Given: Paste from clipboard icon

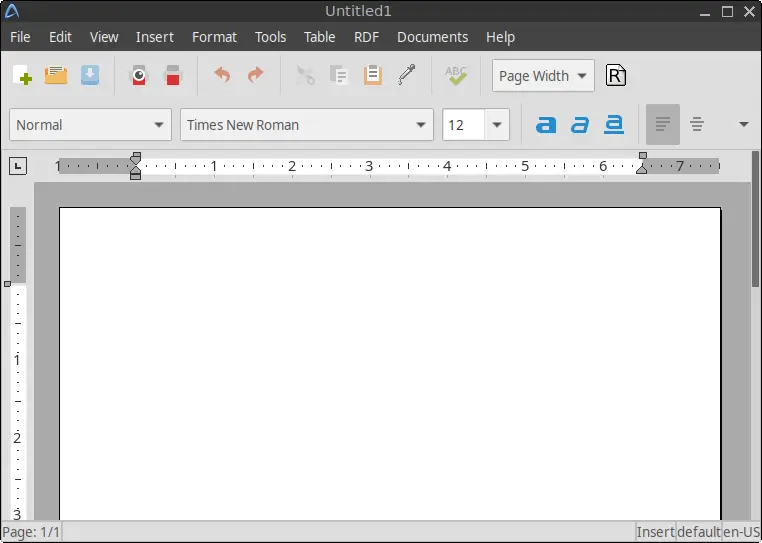Looking at the screenshot, I should click(x=373, y=75).
